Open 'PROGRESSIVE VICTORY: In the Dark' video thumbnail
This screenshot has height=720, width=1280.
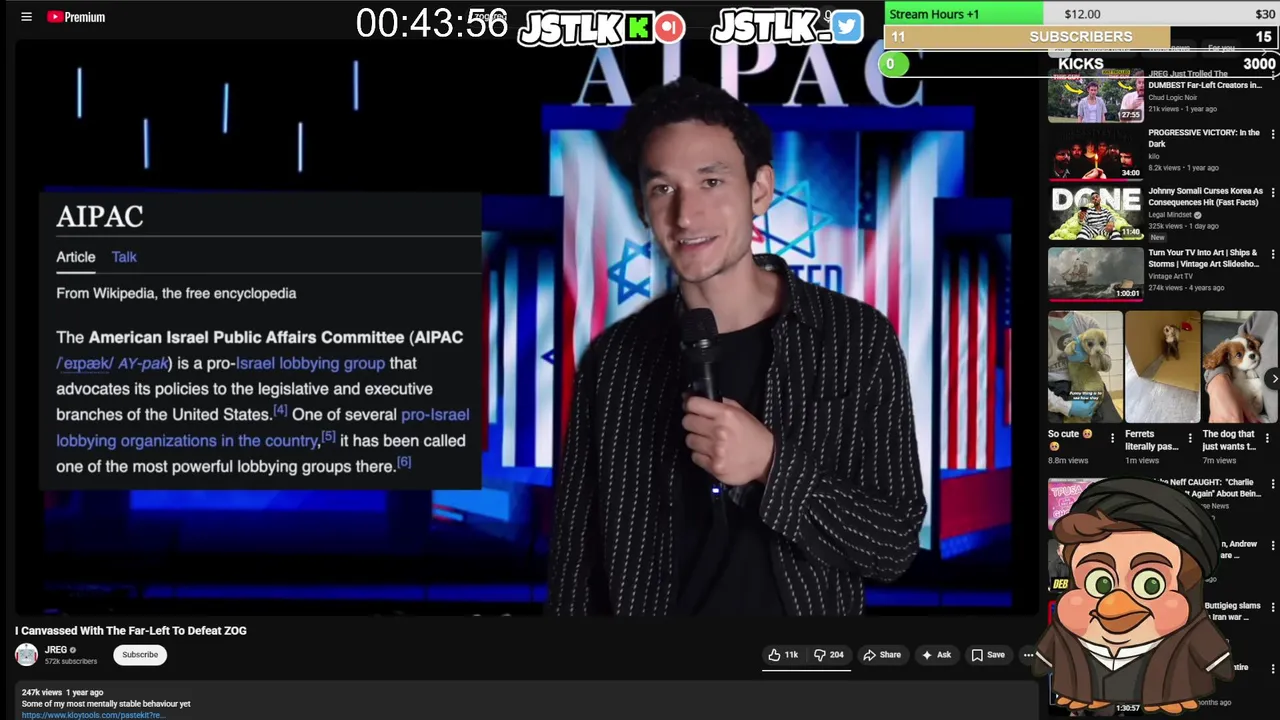(1095, 154)
